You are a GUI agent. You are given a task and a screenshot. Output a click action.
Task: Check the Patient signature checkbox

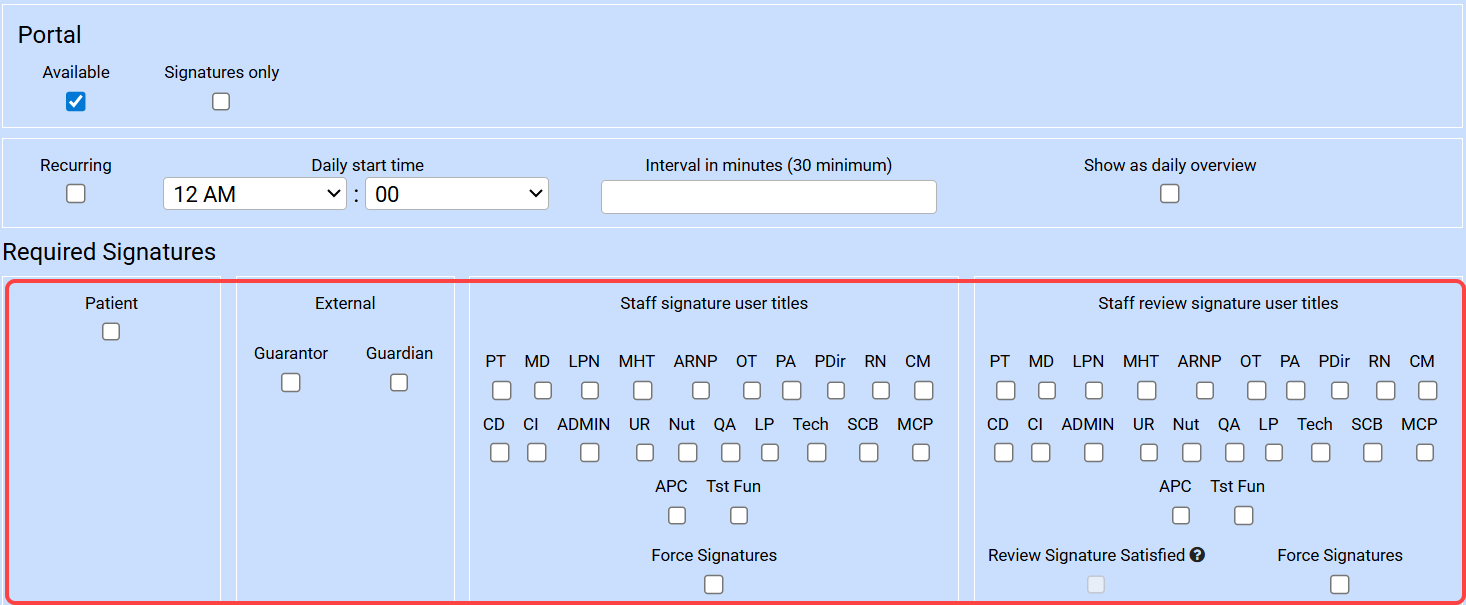[x=111, y=331]
